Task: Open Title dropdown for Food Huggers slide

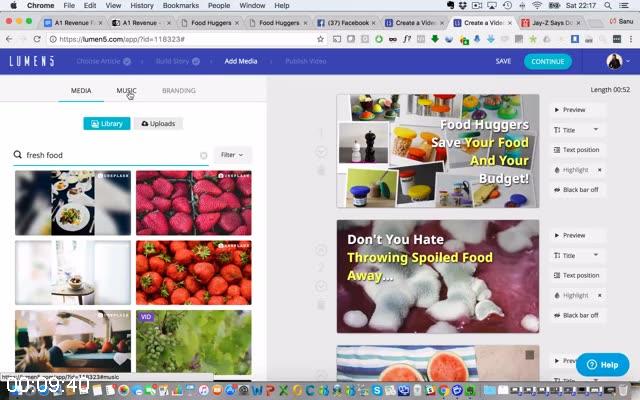Action: (578, 130)
